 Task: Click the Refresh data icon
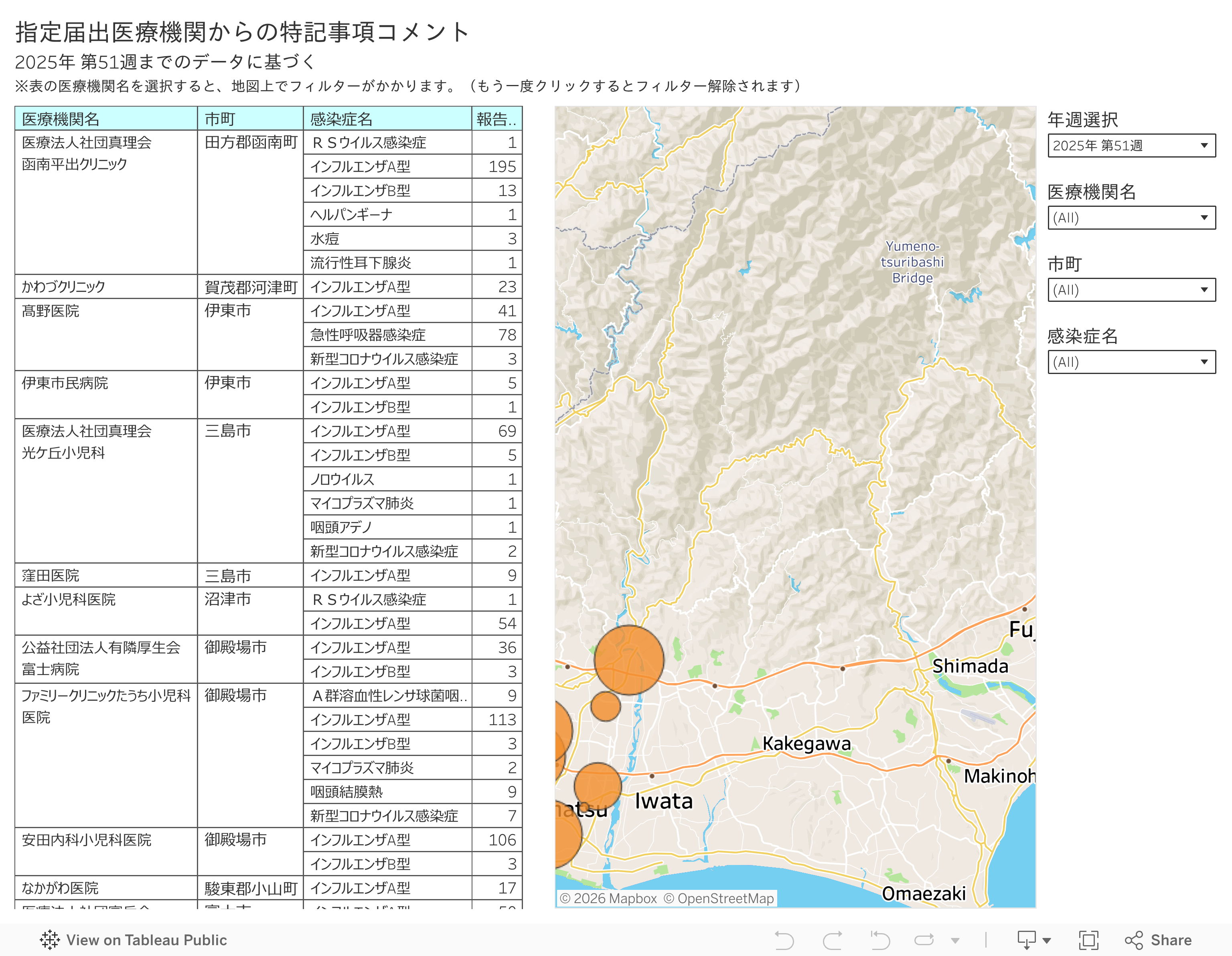[x=924, y=940]
